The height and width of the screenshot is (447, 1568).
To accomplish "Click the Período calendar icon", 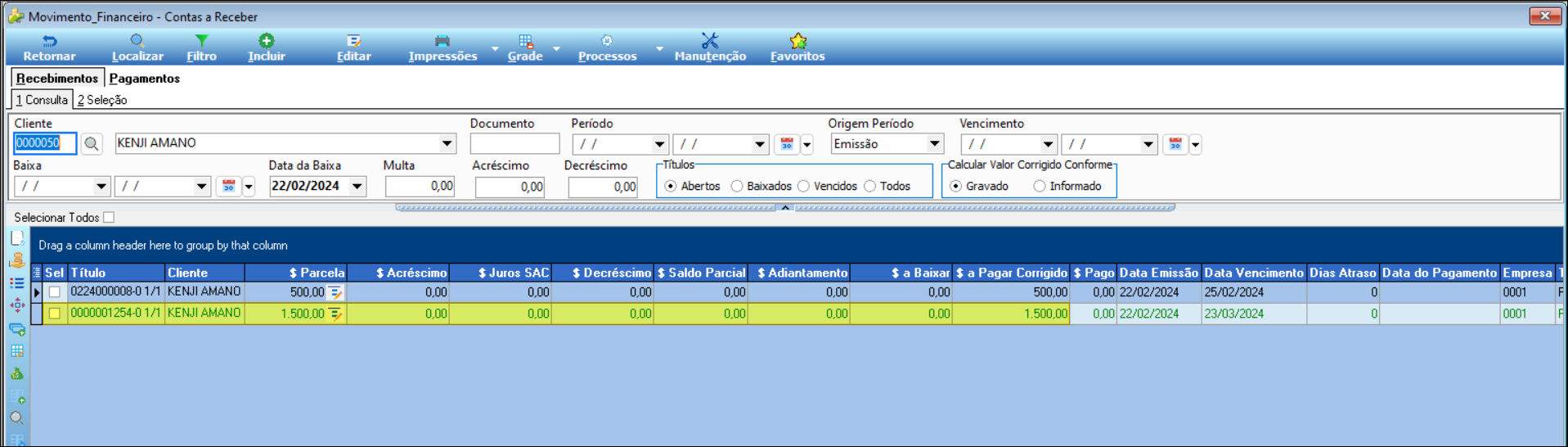I will [x=787, y=144].
